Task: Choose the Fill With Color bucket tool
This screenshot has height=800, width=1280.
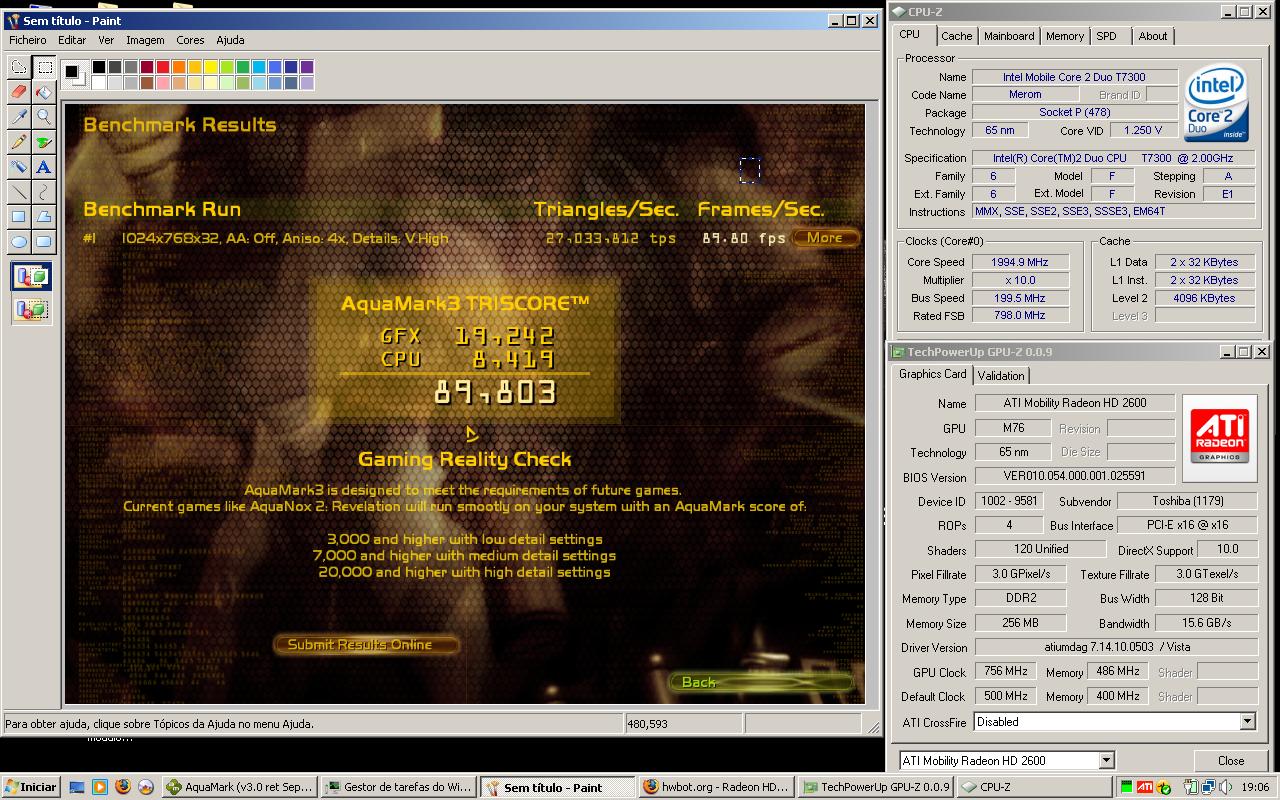Action: coord(44,92)
